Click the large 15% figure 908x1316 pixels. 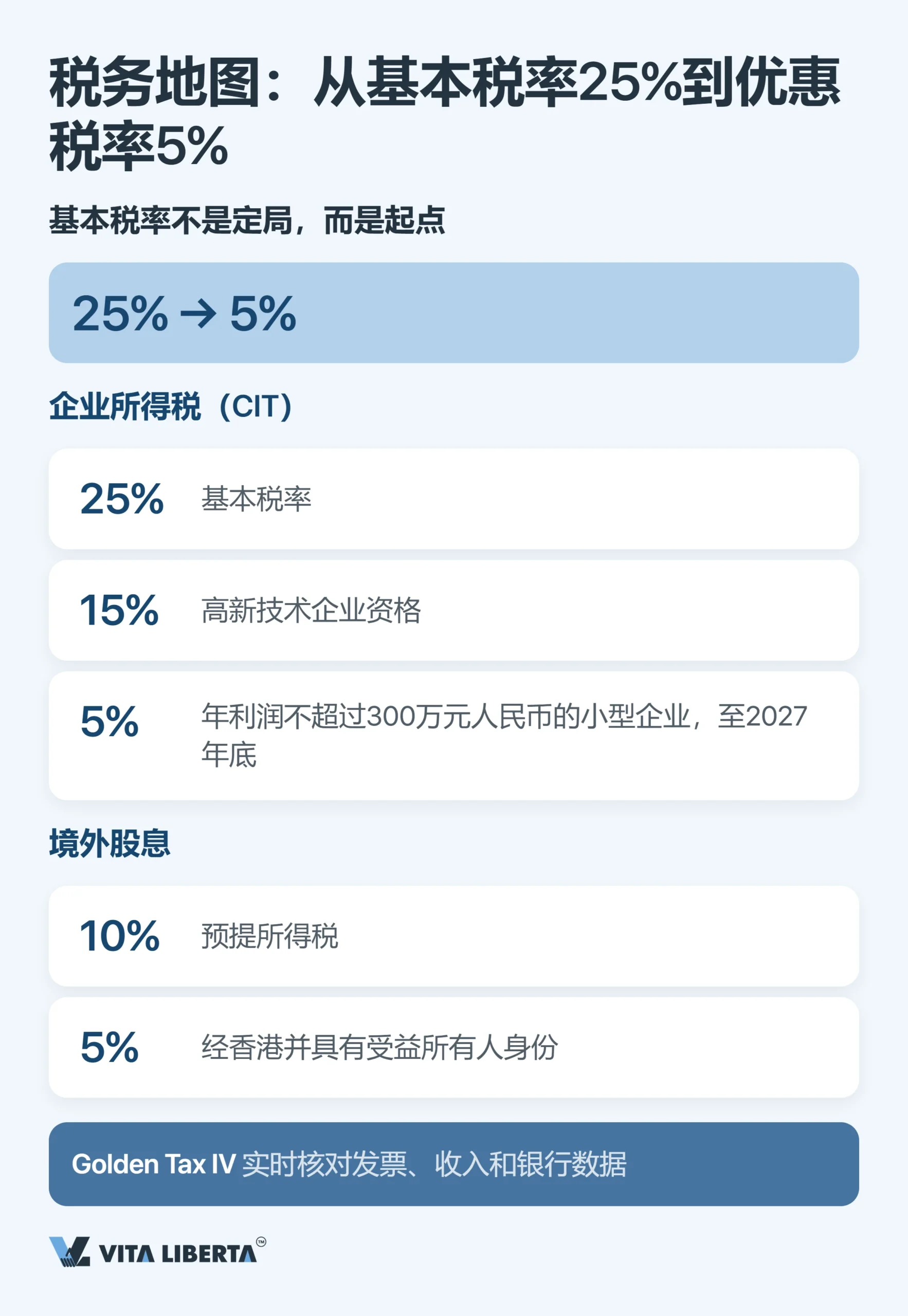click(x=119, y=610)
